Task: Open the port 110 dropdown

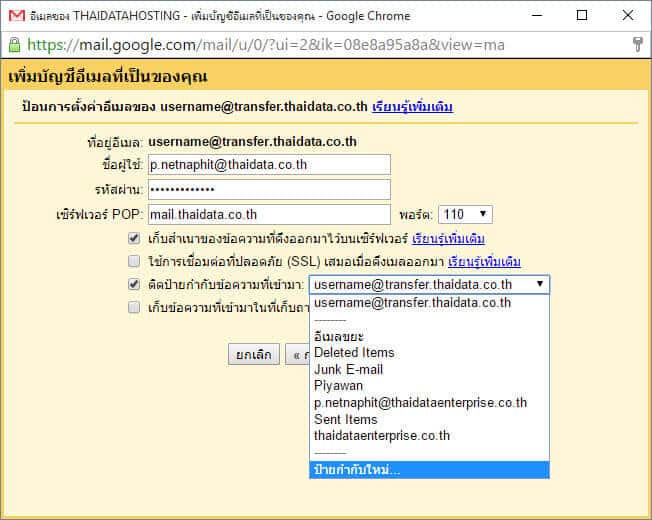Action: 465,214
